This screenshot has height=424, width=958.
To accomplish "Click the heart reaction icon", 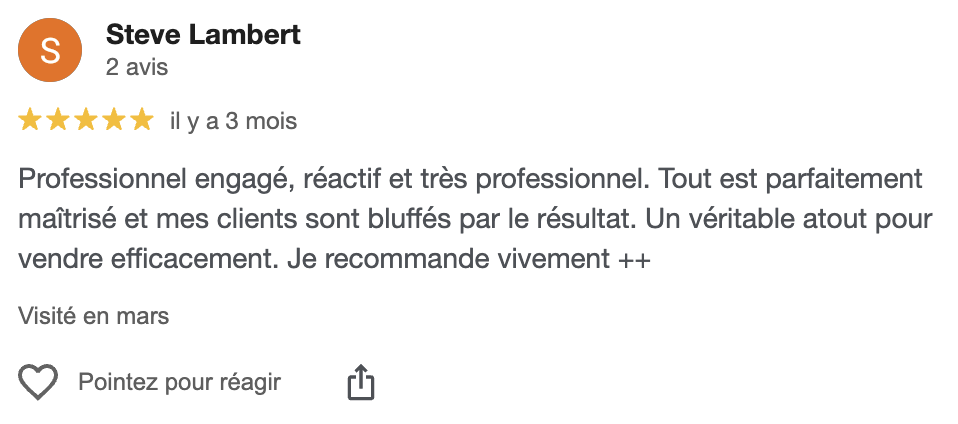I will (x=38, y=382).
